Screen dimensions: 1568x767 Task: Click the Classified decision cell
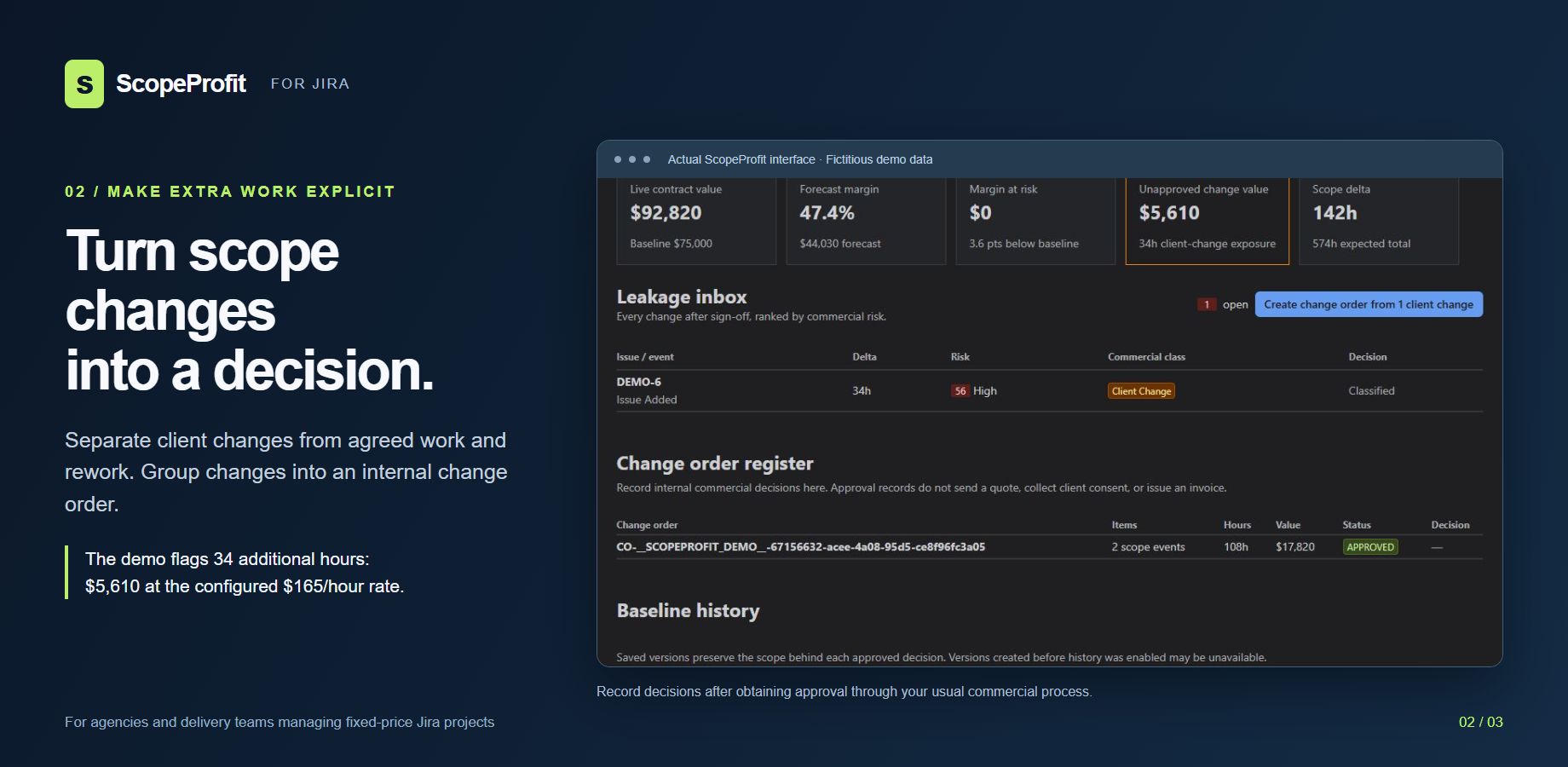[1371, 390]
